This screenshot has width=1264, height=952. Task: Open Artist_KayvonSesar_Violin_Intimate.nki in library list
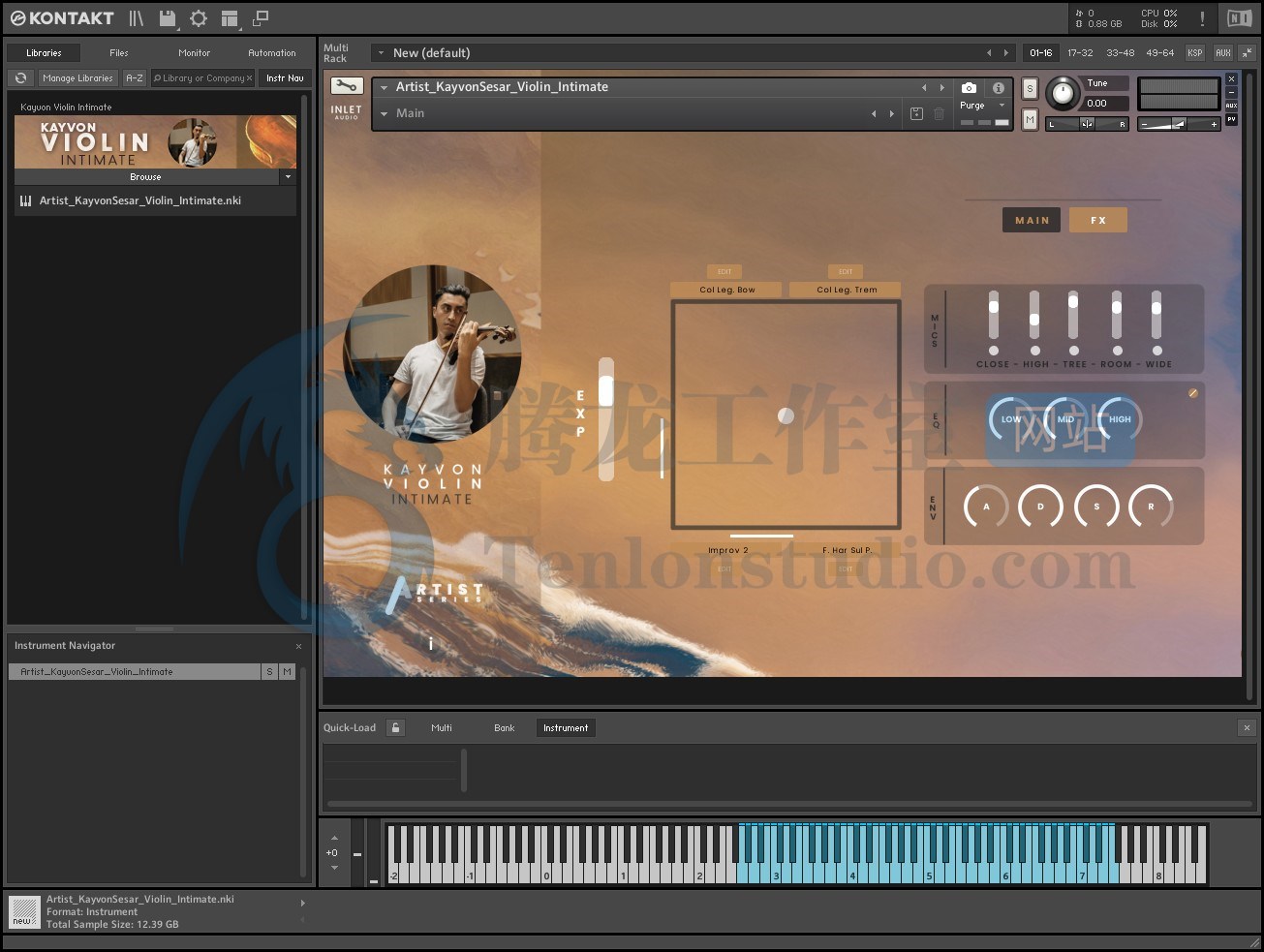[x=155, y=200]
